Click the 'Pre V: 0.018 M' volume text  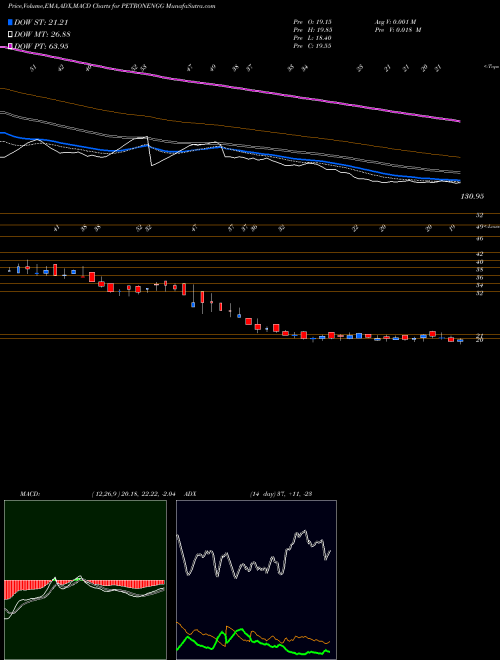click(398, 30)
